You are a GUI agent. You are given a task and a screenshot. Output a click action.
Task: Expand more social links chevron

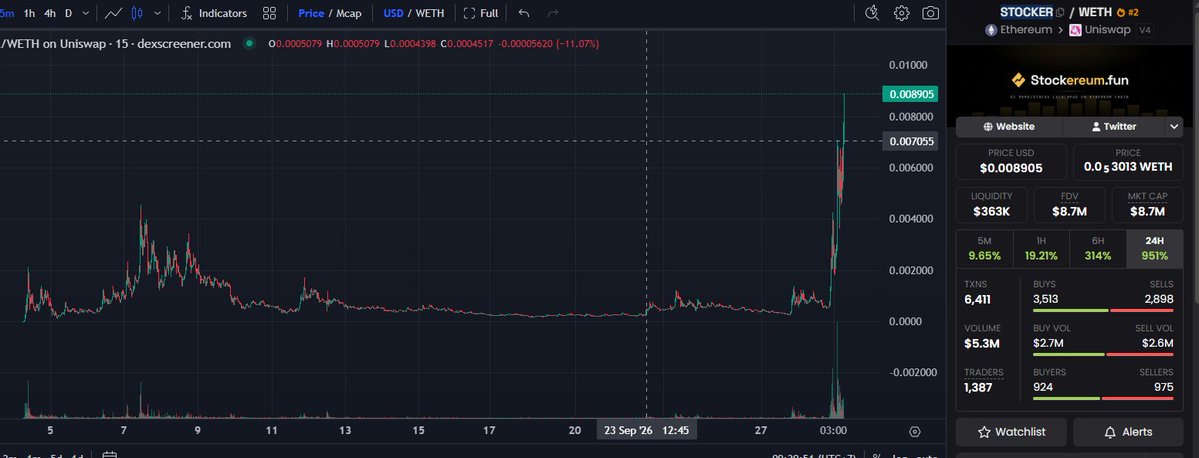tap(1173, 126)
